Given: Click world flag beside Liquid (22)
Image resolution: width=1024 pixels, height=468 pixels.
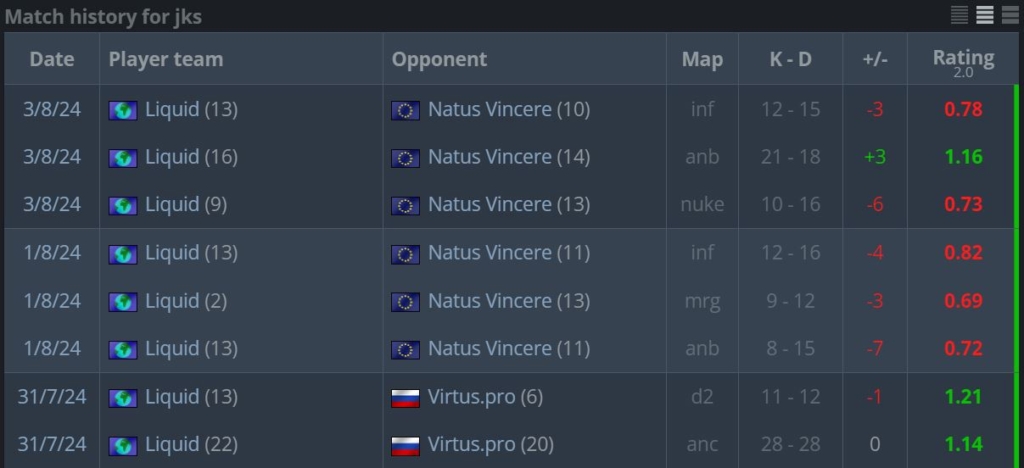Looking at the screenshot, I should 123,446.
